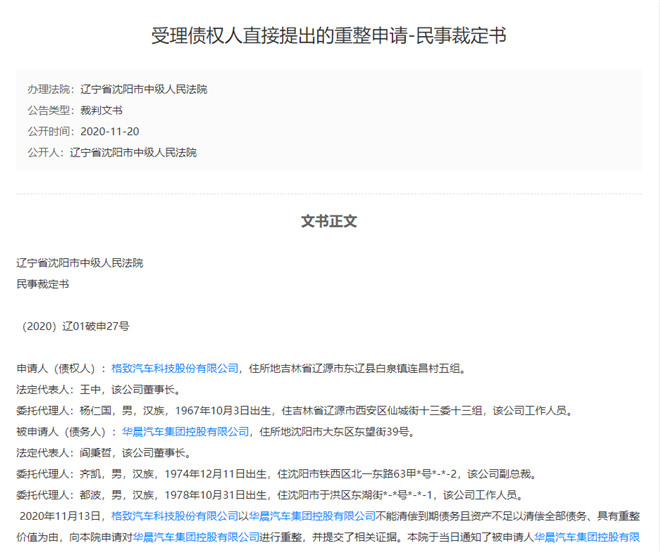The image size is (660, 552).
Task: Select the 办理法院 辽宁省沈阳市中级人民法院 line
Action: 117,89
